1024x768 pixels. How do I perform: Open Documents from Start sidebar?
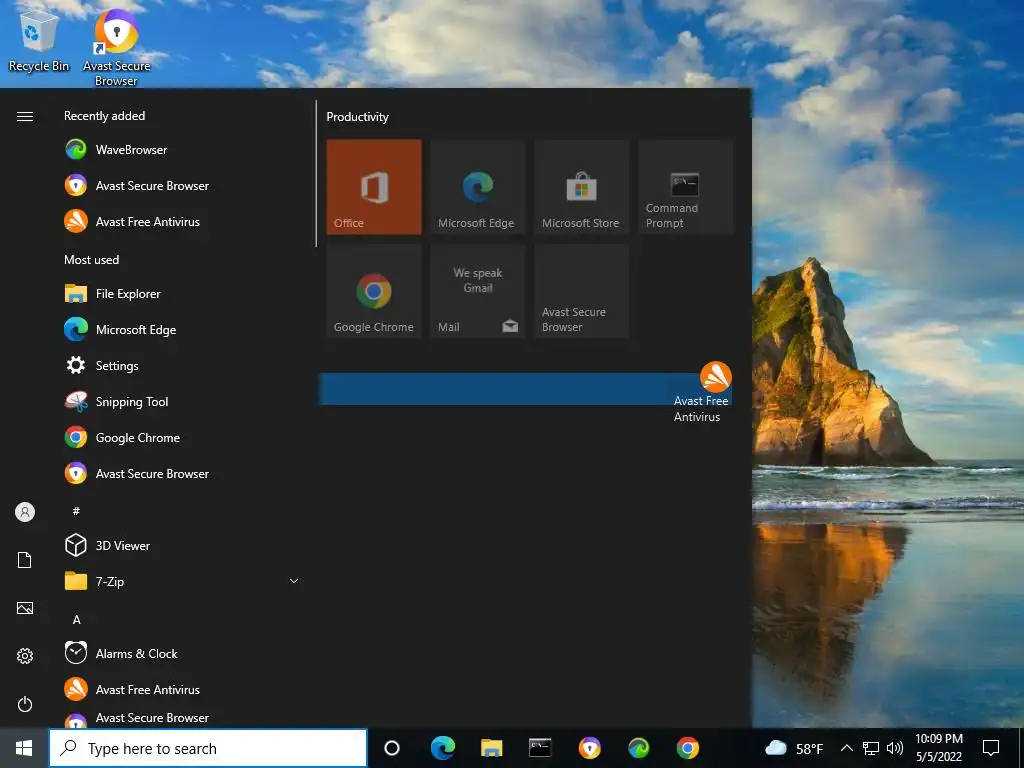click(25, 560)
